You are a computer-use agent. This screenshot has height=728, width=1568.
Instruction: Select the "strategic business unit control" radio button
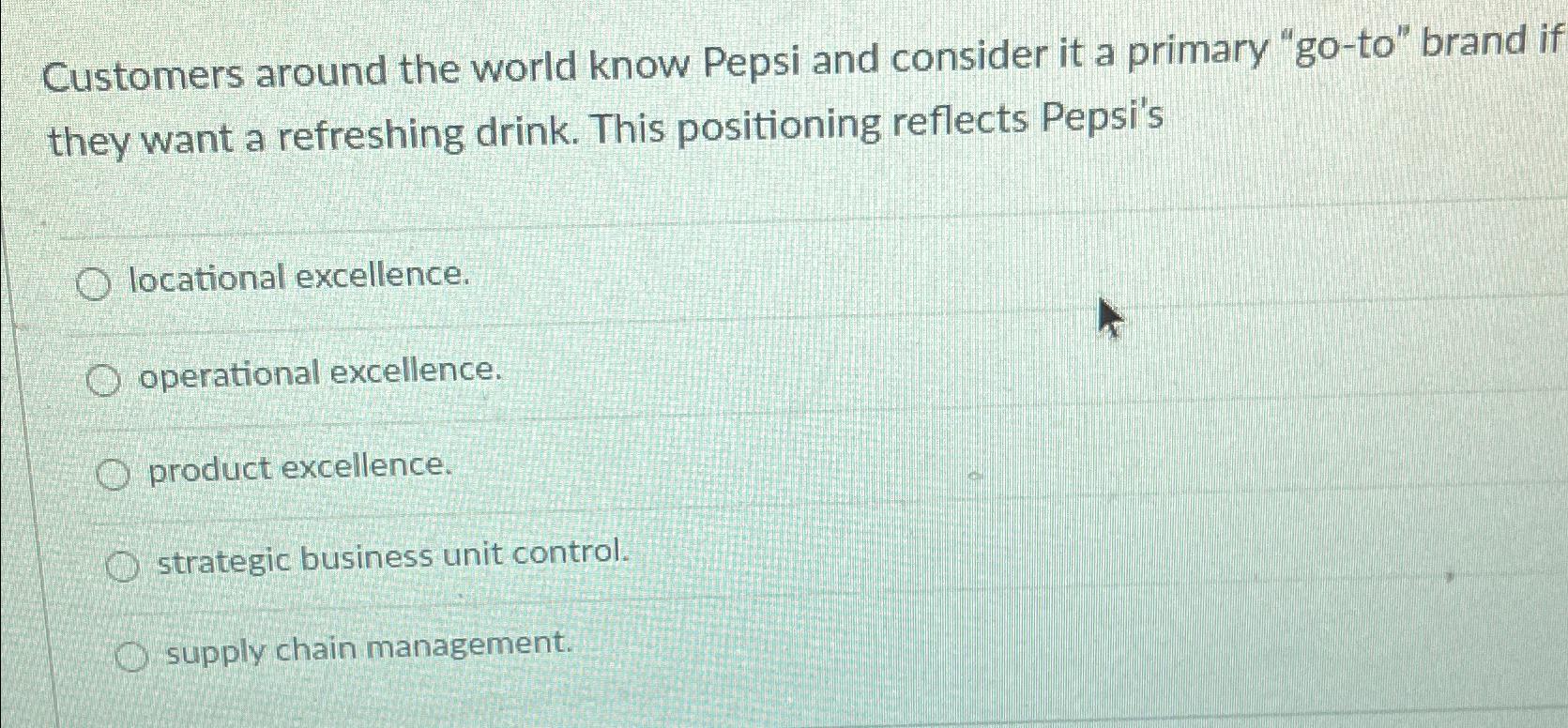point(122,564)
